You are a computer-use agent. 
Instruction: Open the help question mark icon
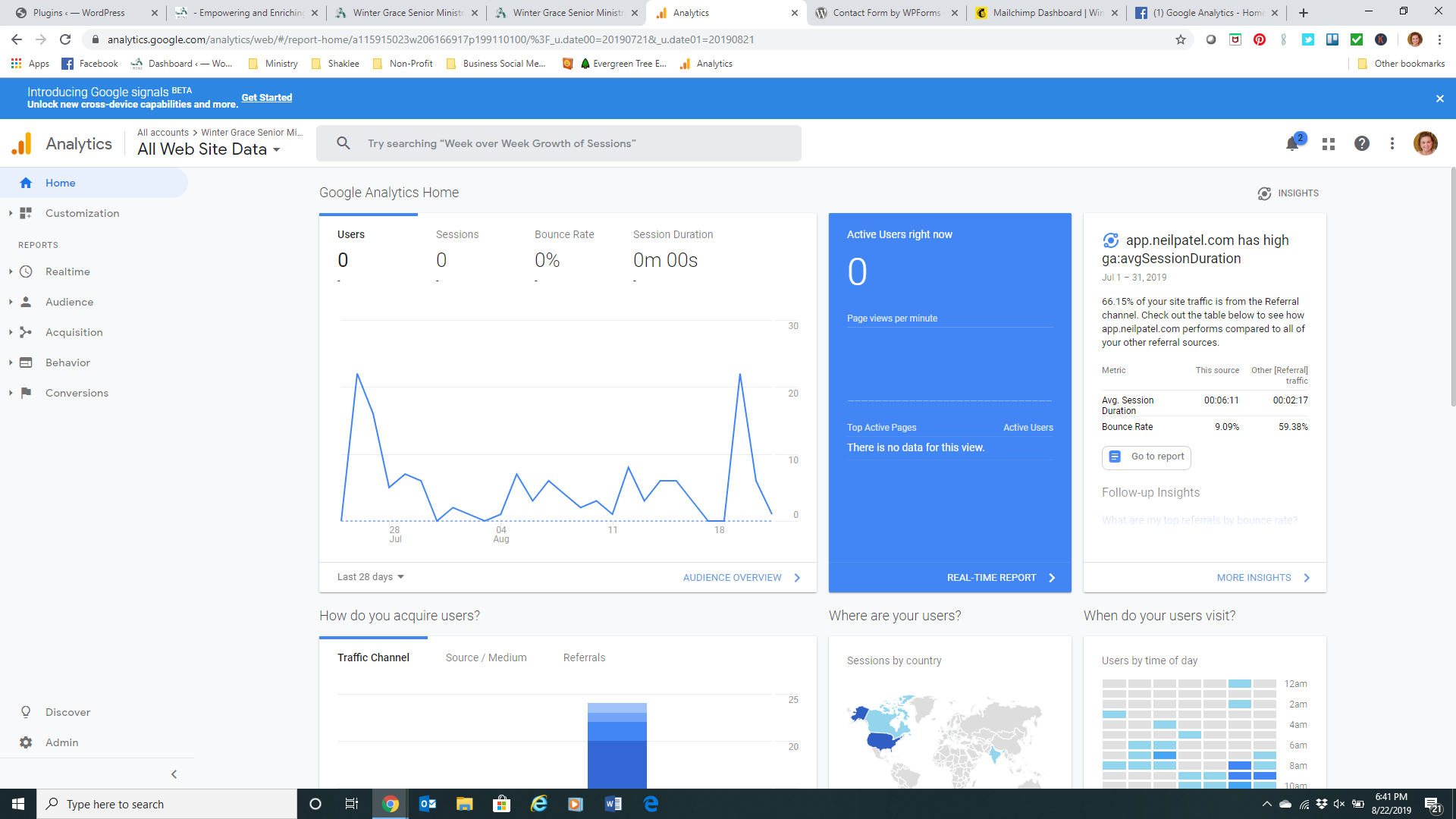[1362, 143]
